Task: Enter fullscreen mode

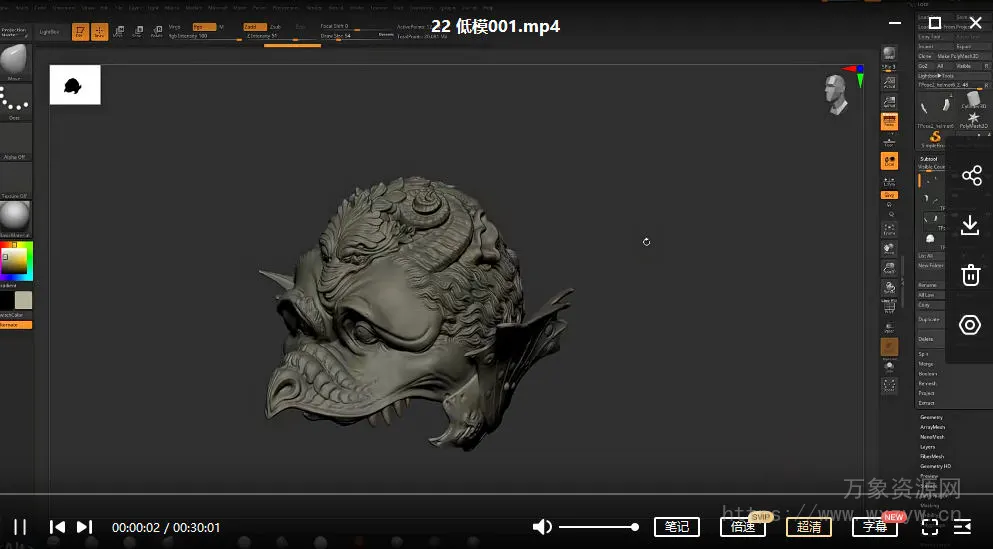Action: tap(930, 527)
